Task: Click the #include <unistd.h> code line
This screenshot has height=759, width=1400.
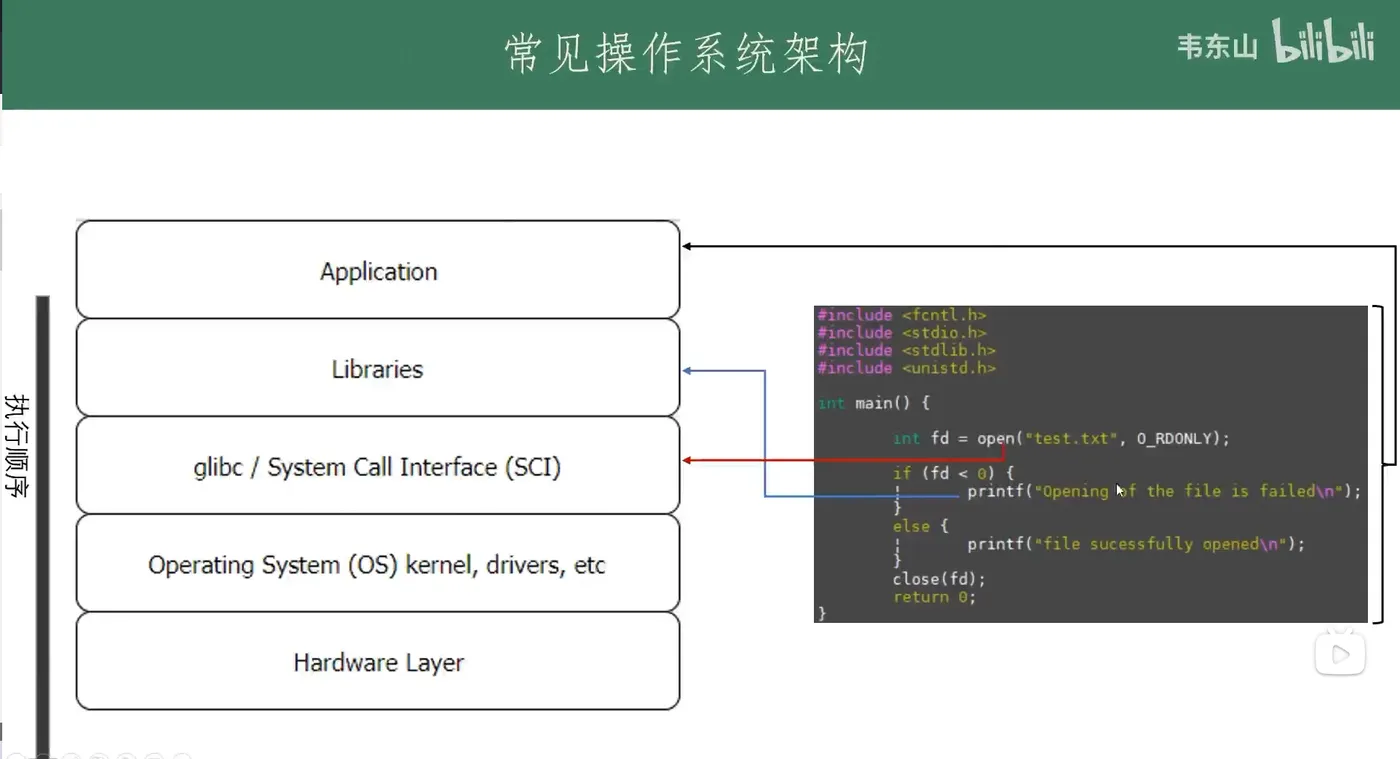Action: [x=906, y=368]
